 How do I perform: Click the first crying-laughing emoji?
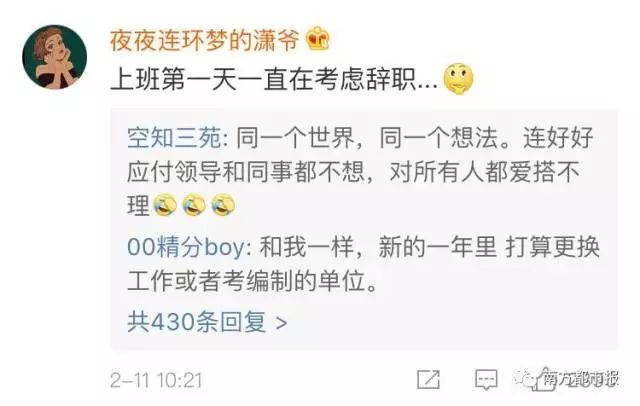[164, 205]
